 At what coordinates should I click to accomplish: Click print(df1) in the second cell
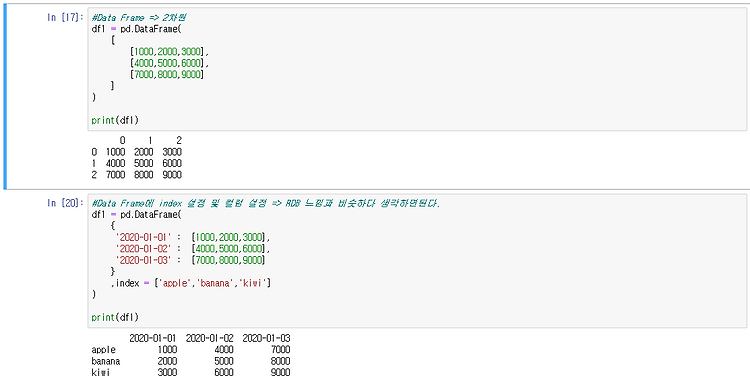coord(115,317)
